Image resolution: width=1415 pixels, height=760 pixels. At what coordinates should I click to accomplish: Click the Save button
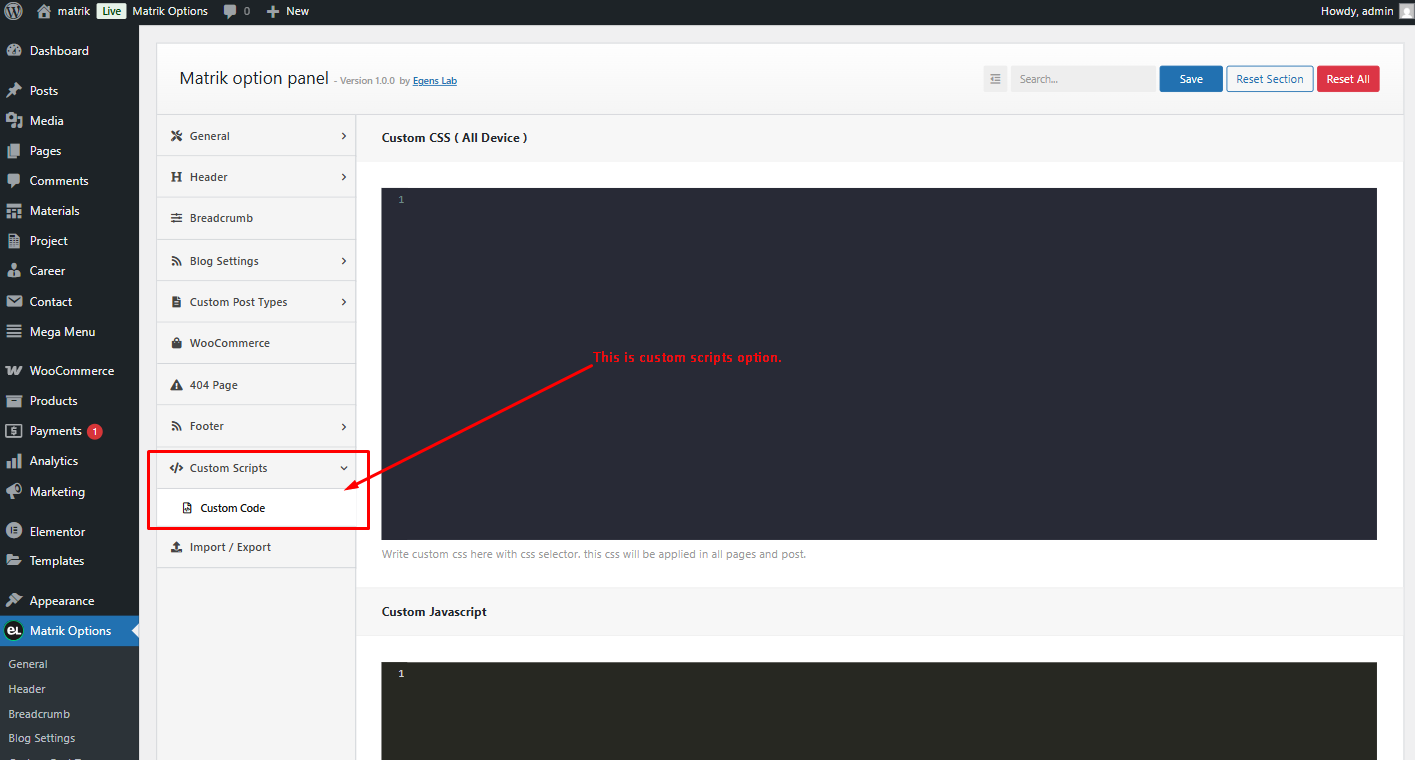tap(1191, 79)
